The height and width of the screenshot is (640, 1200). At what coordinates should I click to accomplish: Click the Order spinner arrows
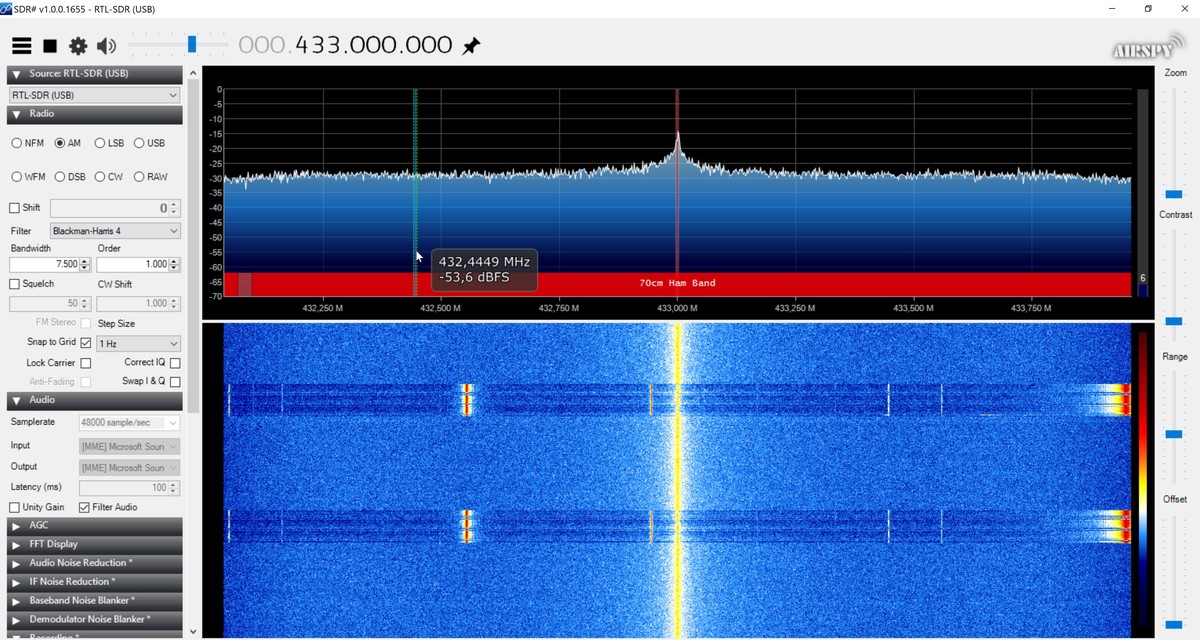click(x=175, y=265)
